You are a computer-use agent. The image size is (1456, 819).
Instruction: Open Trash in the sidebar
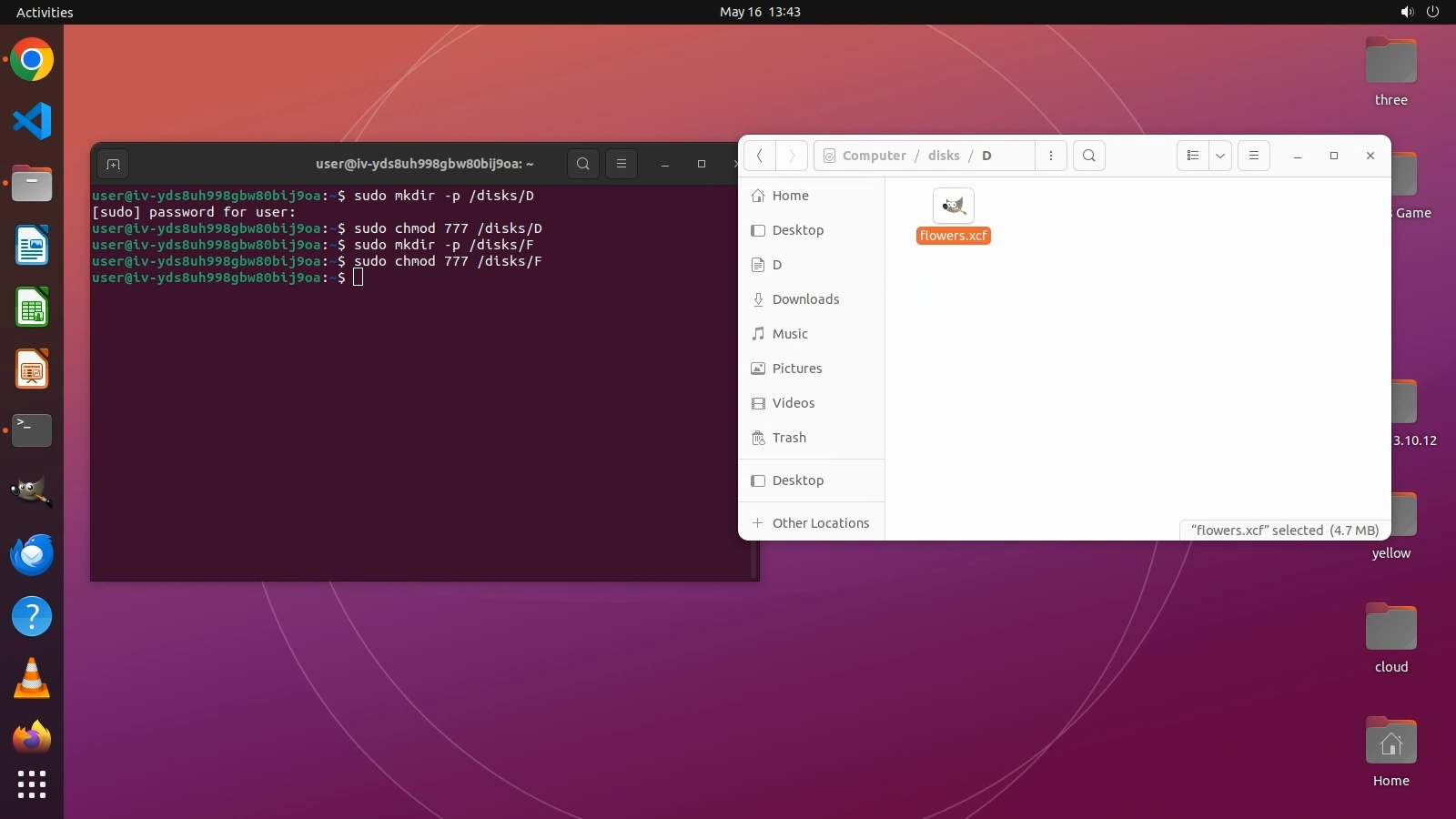[788, 438]
